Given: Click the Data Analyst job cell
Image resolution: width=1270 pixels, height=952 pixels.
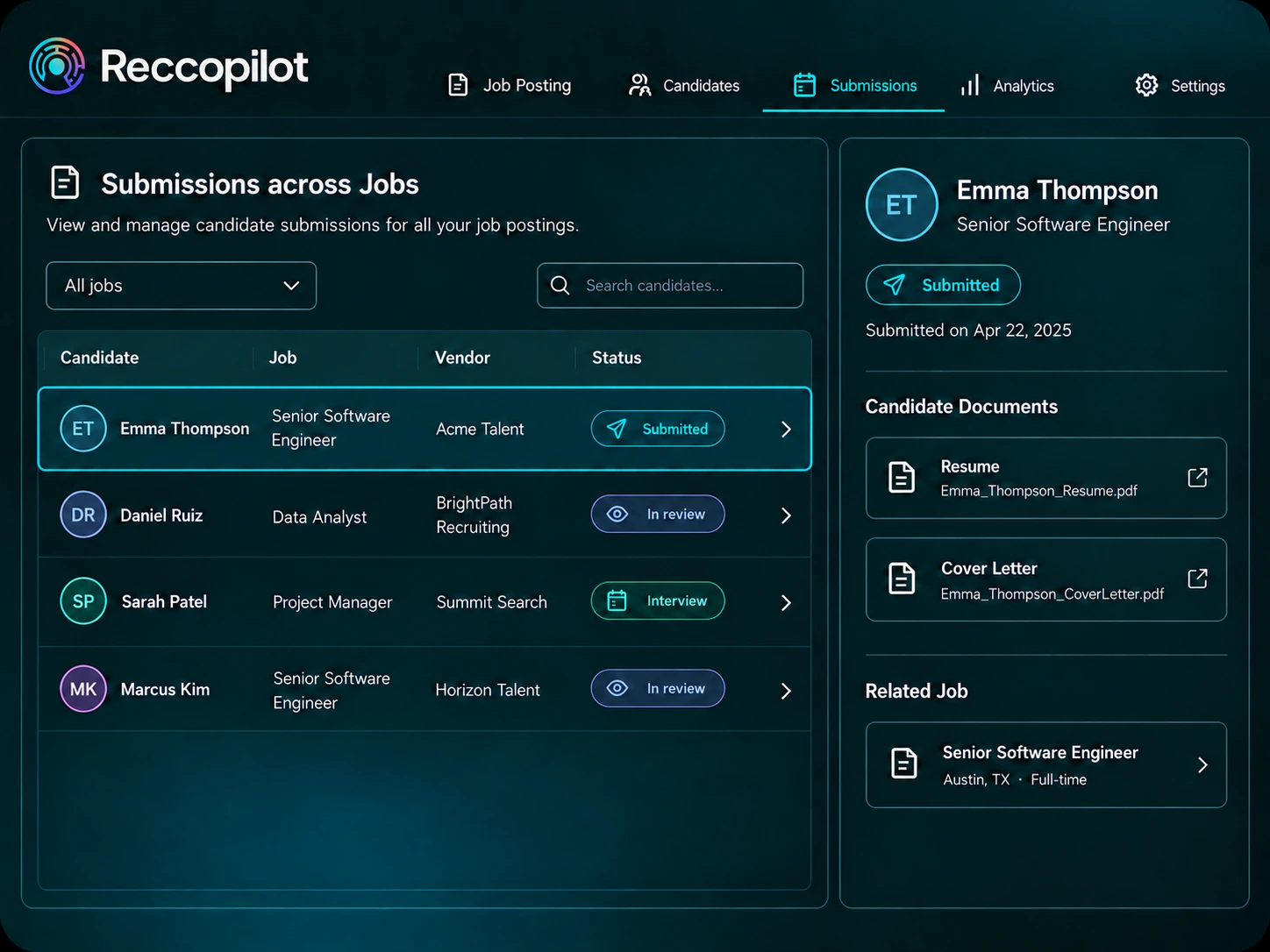Looking at the screenshot, I should tap(319, 517).
